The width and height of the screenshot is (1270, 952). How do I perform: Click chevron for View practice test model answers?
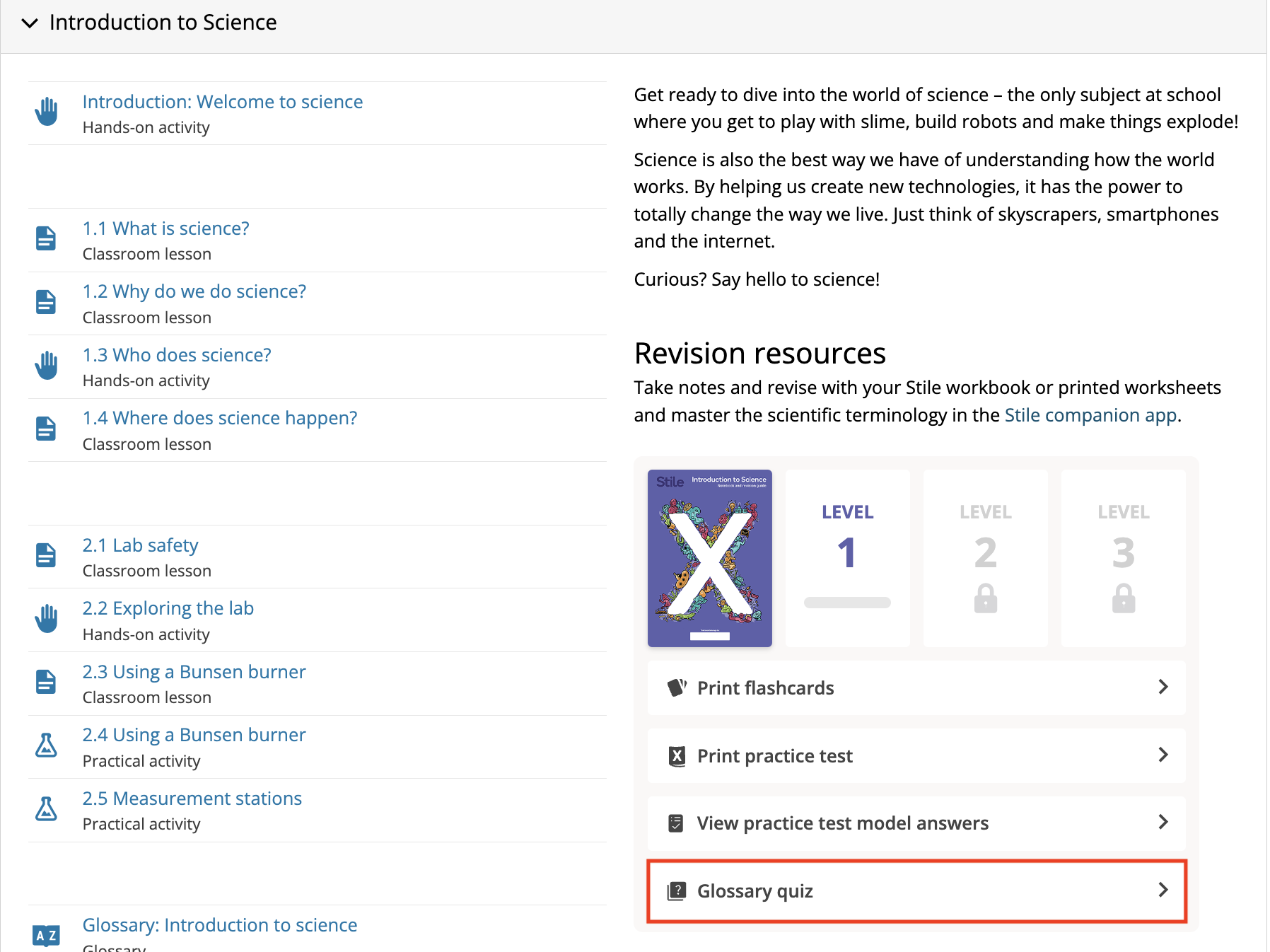(1163, 822)
